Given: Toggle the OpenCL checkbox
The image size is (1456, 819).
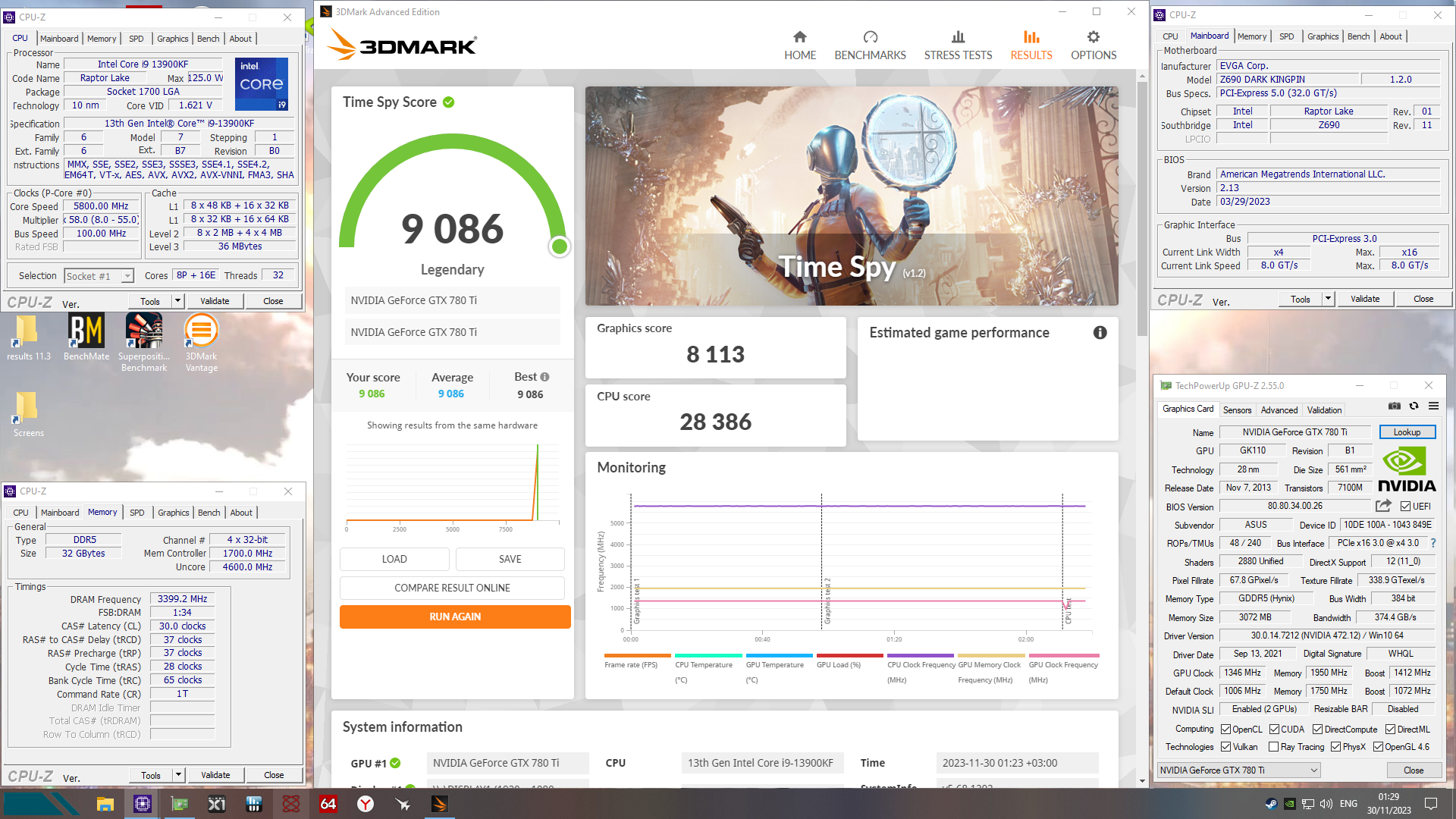Looking at the screenshot, I should pyautogui.click(x=1225, y=729).
